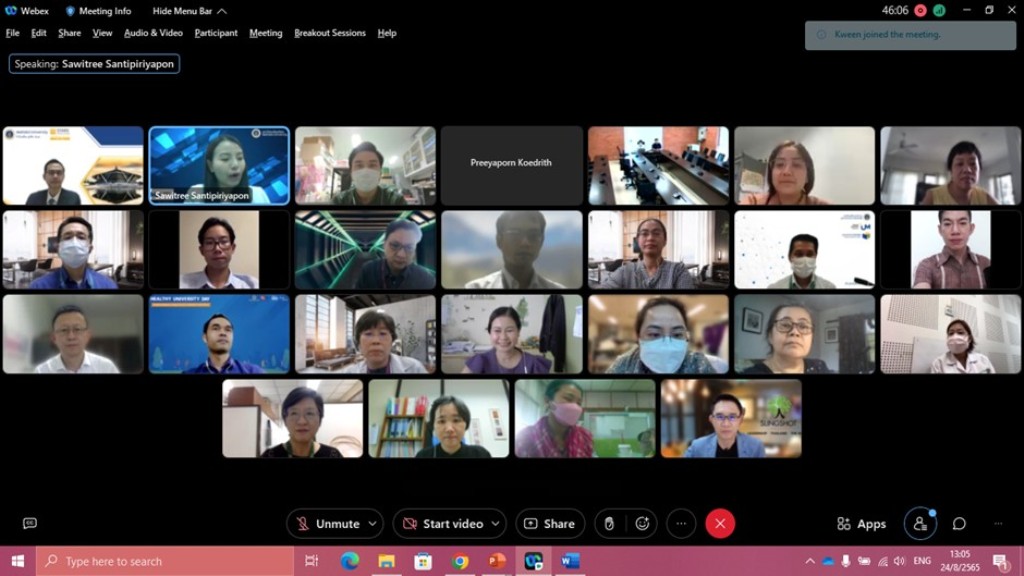Click the red leave meeting button
This screenshot has width=1024, height=576.
720,523
